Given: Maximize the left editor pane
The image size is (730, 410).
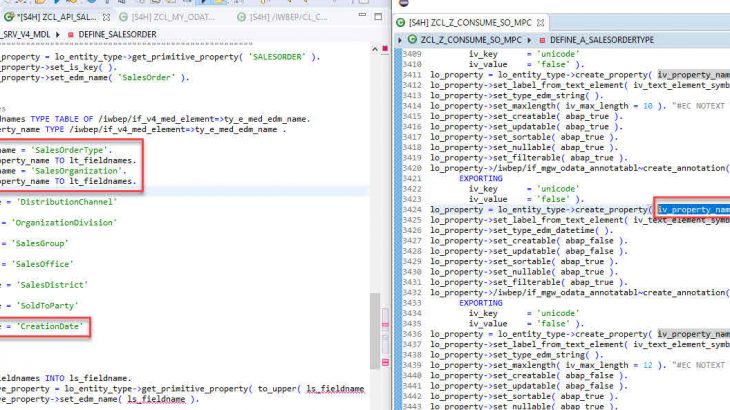Looking at the screenshot, I should [x=378, y=17].
